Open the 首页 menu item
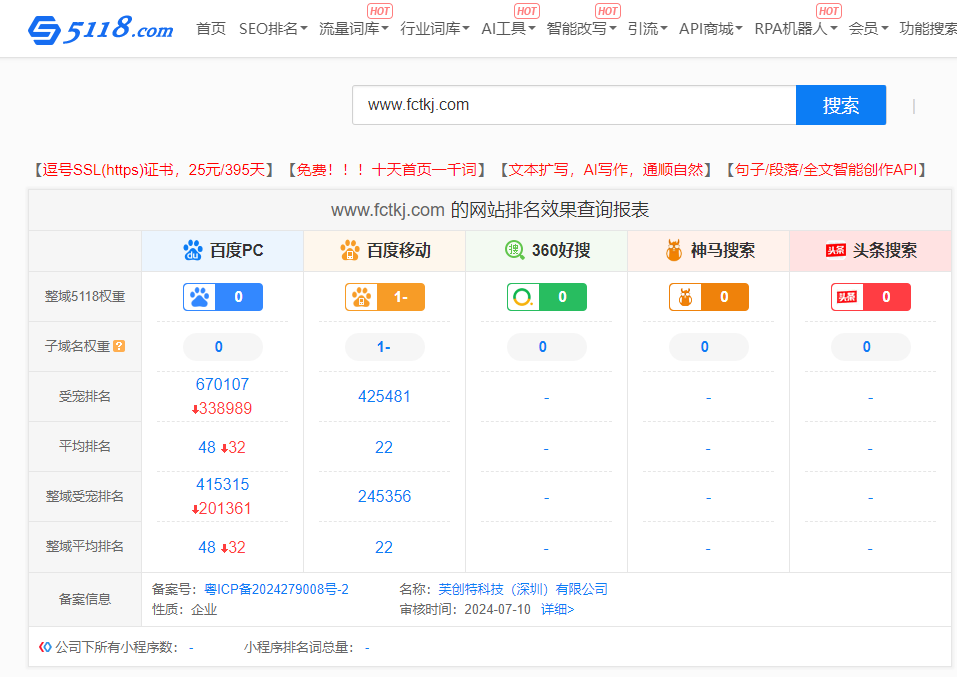The width and height of the screenshot is (957, 677). pos(211,29)
